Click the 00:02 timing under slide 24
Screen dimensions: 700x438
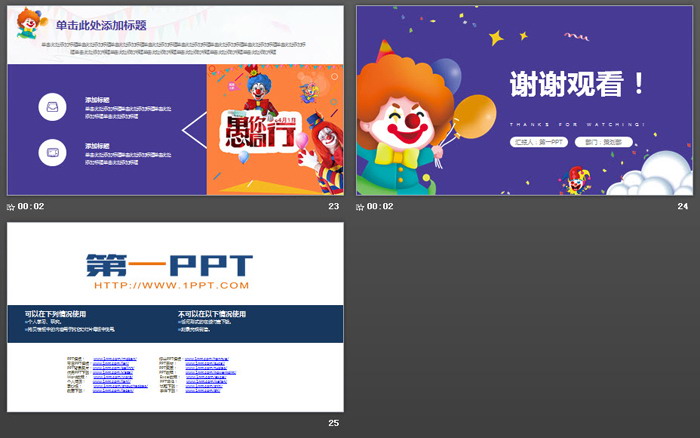(380, 206)
